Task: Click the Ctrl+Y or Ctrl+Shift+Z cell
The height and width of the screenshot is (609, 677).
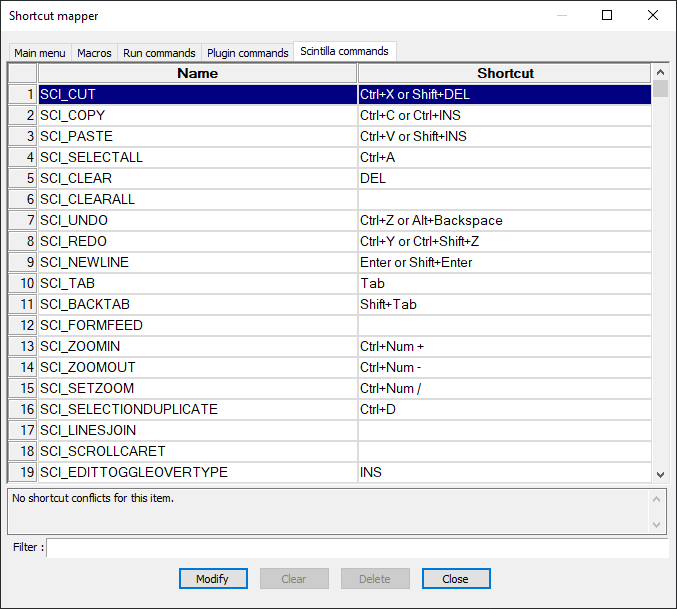Action: (x=505, y=241)
